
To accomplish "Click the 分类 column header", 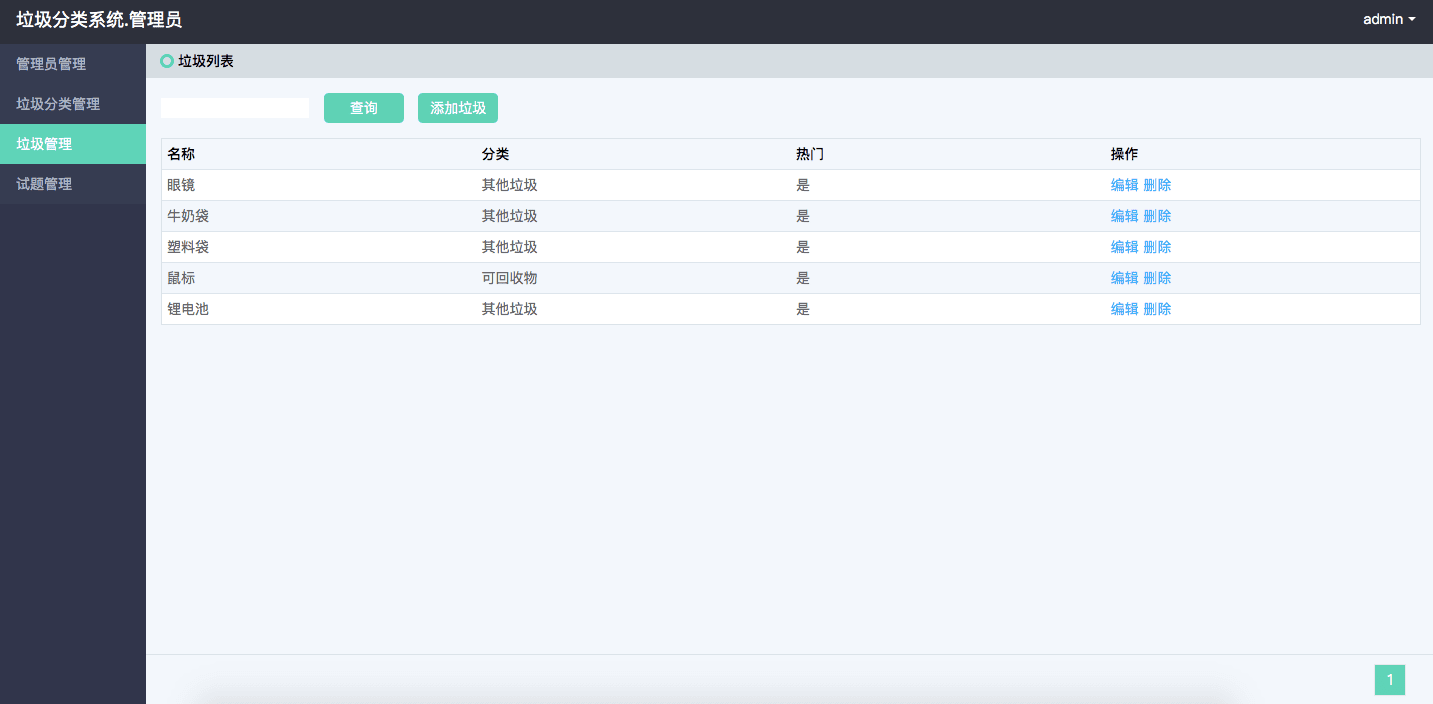I will (x=496, y=154).
